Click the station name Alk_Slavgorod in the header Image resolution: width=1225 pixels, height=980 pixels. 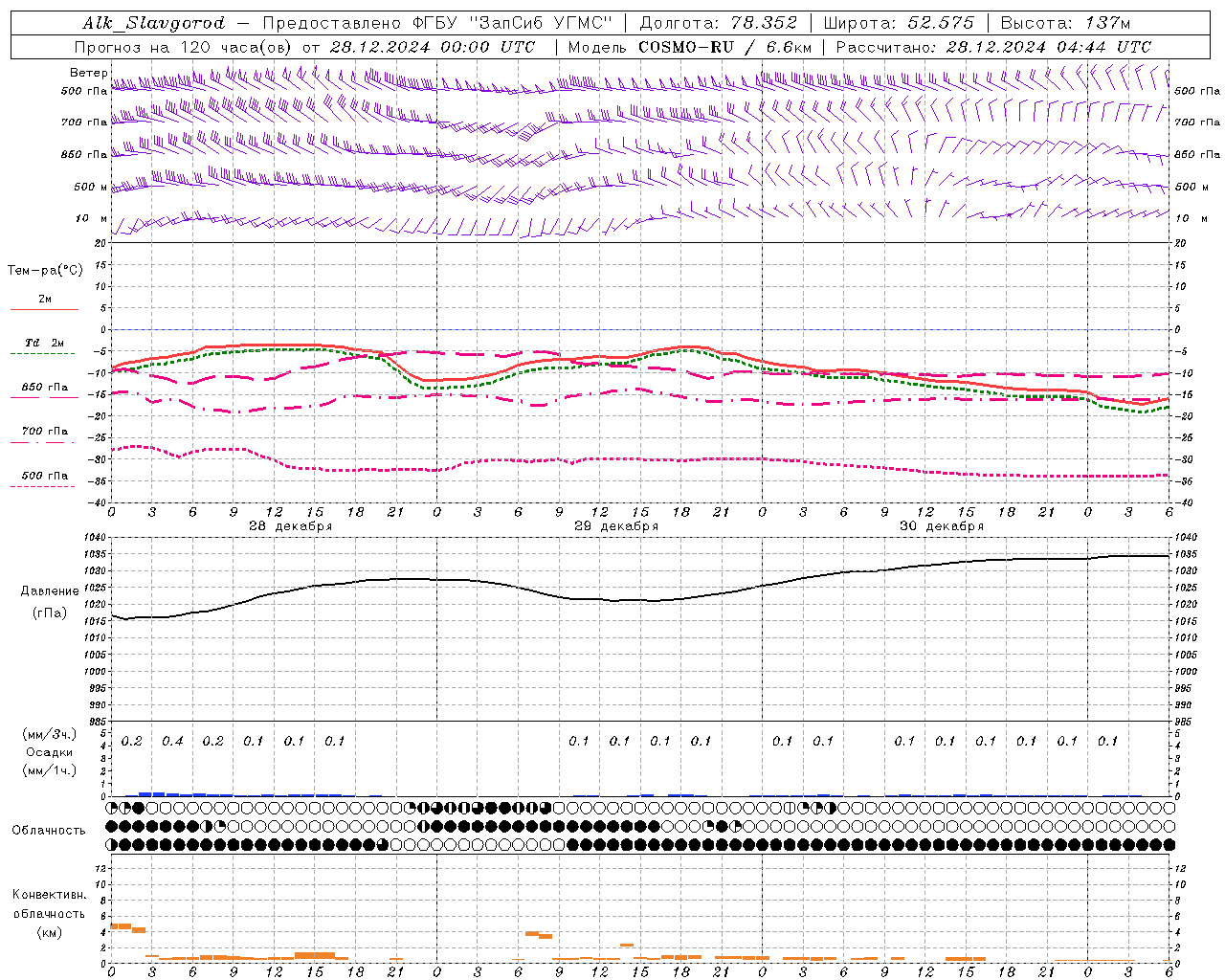[154, 23]
